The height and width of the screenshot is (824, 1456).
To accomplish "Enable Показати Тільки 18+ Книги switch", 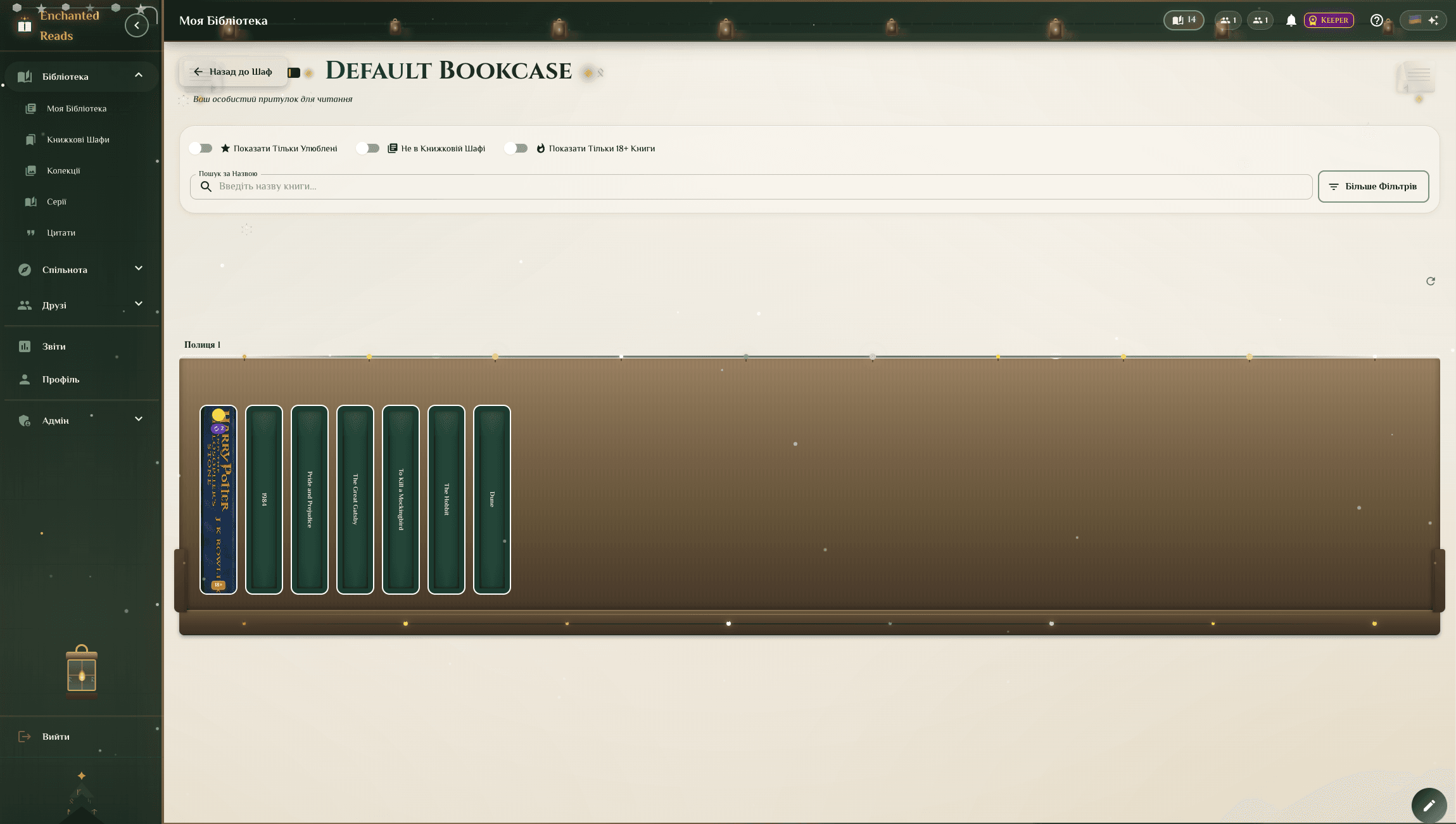I will 516,148.
